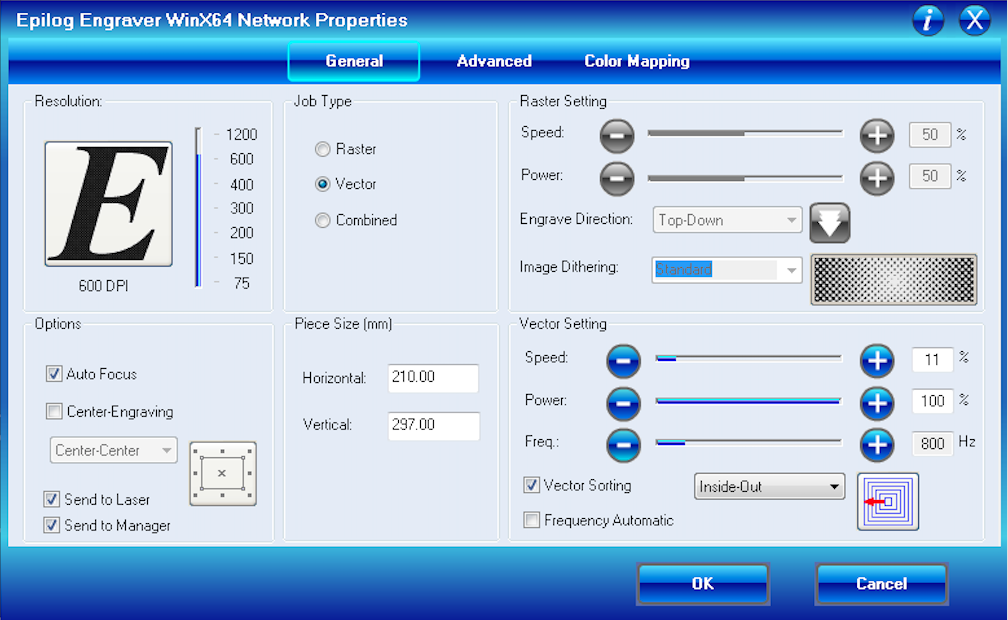Switch to the Color Mapping tab

click(637, 61)
